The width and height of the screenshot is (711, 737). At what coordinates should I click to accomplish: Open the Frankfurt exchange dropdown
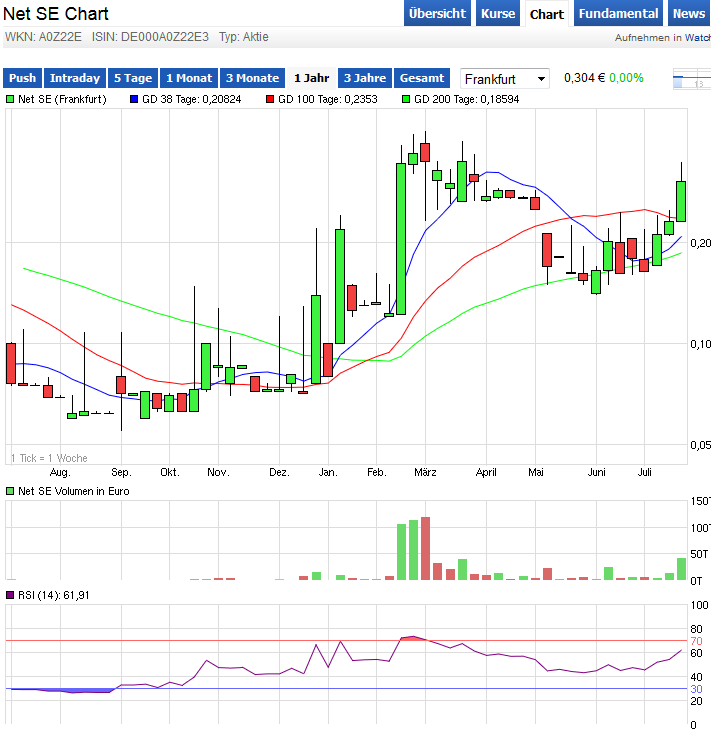(505, 78)
